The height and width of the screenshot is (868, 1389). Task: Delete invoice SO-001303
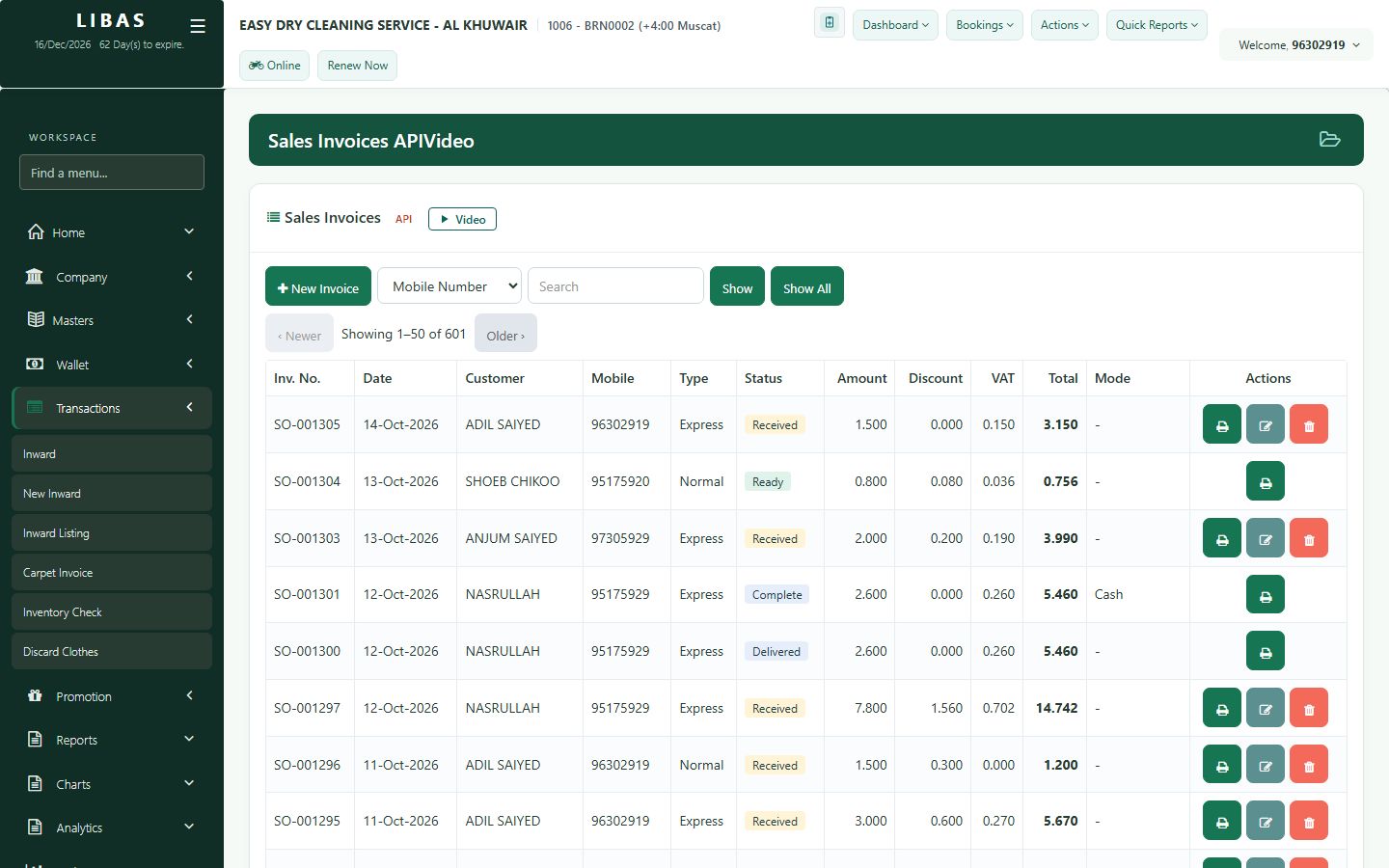pos(1309,538)
